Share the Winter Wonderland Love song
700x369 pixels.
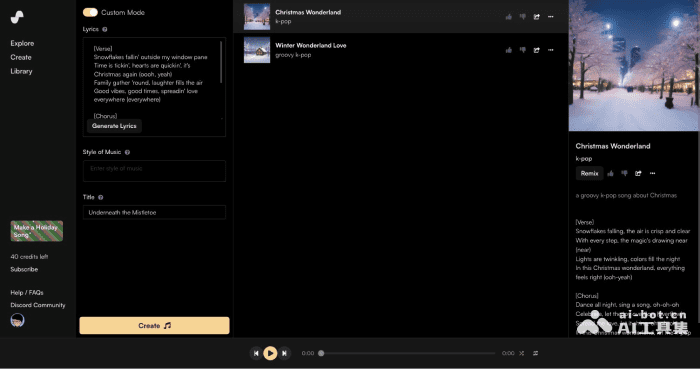pyautogui.click(x=537, y=50)
